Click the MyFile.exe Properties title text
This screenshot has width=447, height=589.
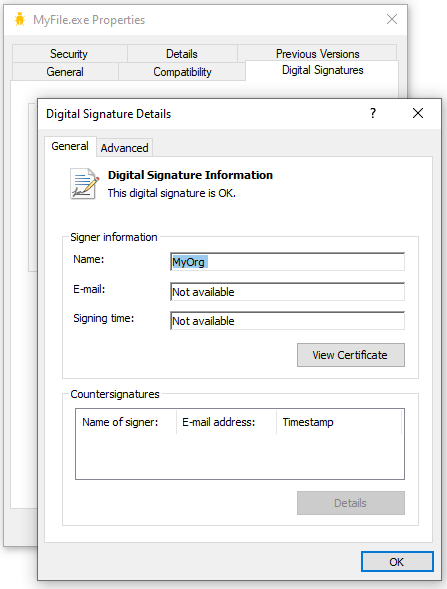tap(89, 20)
